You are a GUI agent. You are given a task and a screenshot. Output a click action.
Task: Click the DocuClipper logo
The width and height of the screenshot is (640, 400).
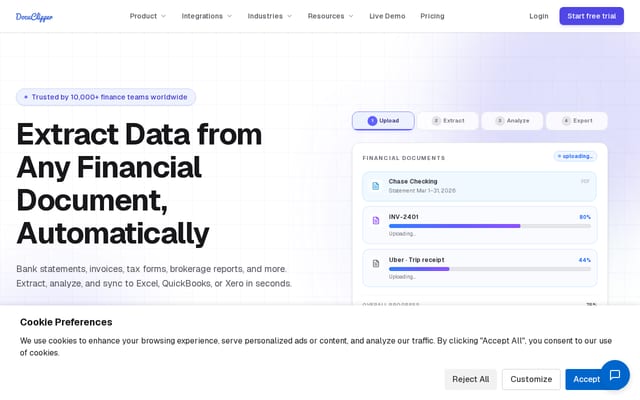coord(34,17)
